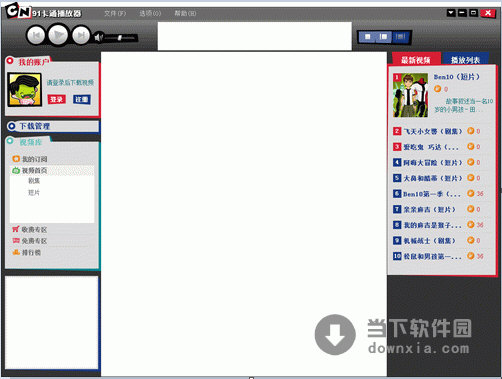Click the orange coin icon under Ben10(短片)
This screenshot has height=379, width=502.
click(x=437, y=89)
